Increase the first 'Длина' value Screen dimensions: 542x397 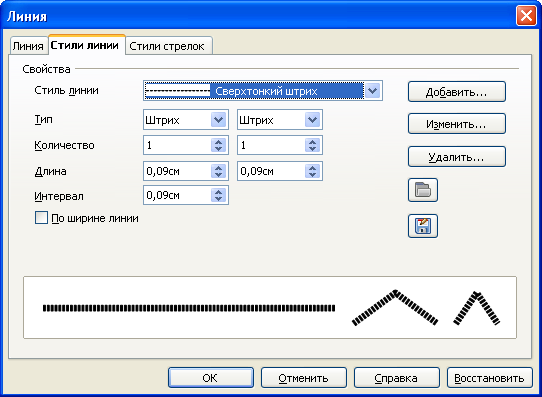coord(218,167)
